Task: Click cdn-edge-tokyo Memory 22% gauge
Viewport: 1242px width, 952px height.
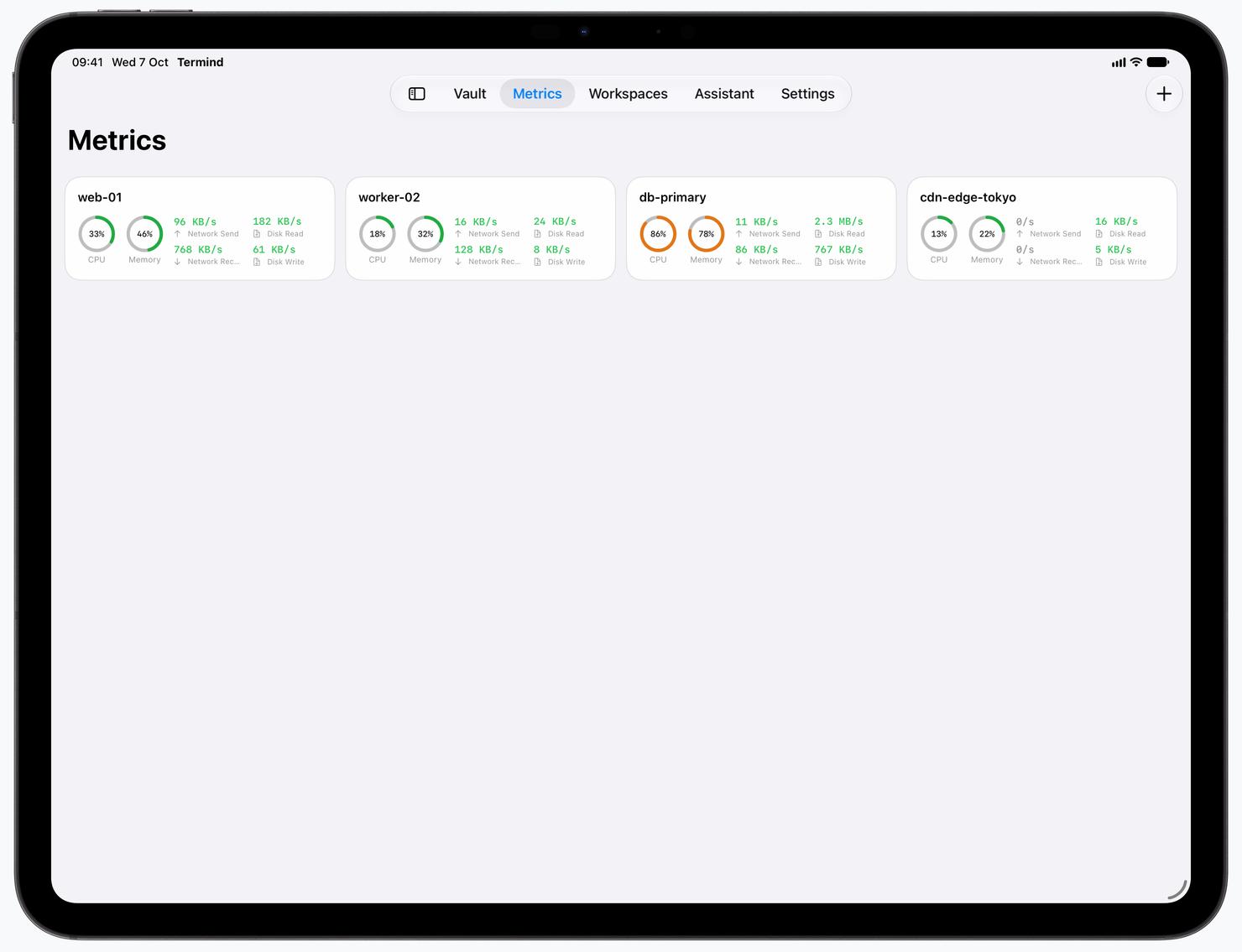Action: click(x=987, y=234)
